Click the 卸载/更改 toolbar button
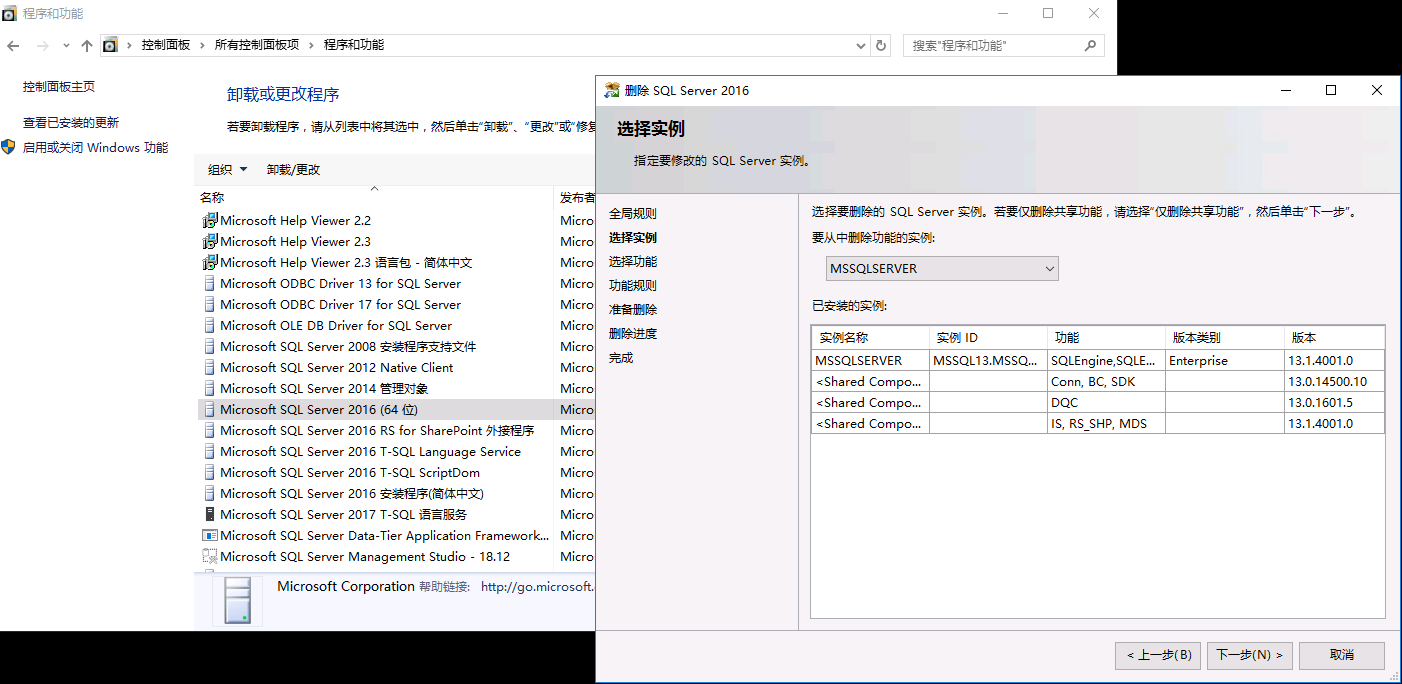The height and width of the screenshot is (684, 1402). (x=293, y=170)
